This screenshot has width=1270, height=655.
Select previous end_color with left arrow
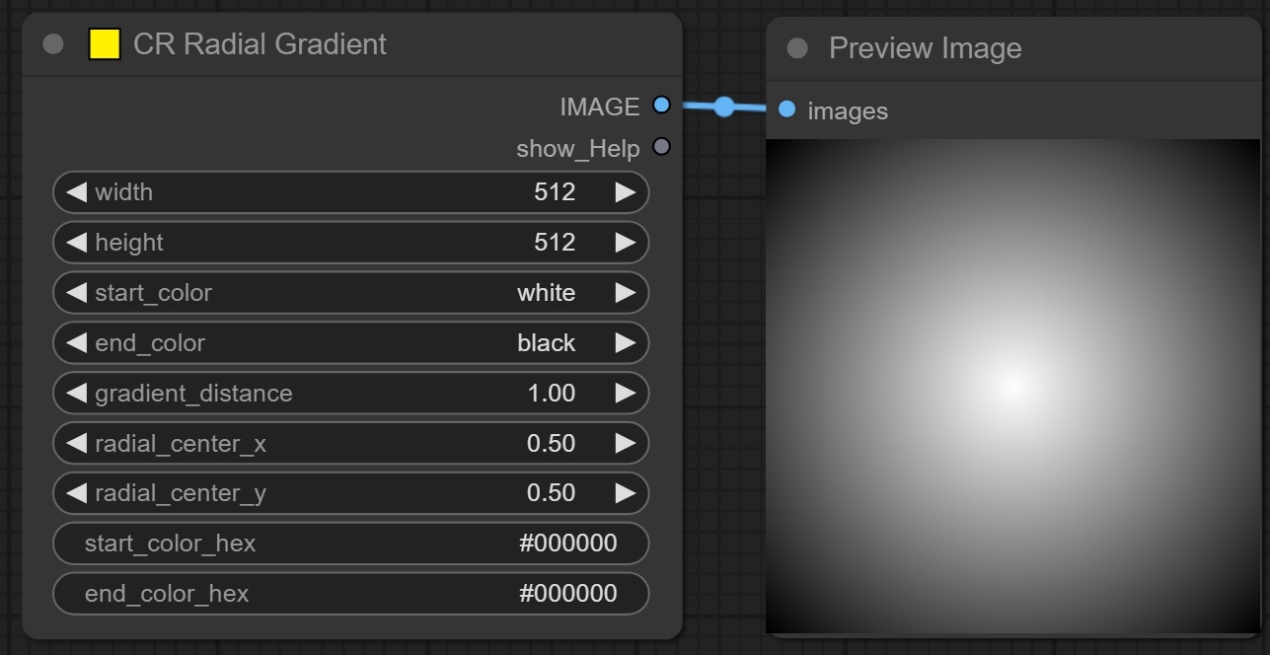pos(76,343)
